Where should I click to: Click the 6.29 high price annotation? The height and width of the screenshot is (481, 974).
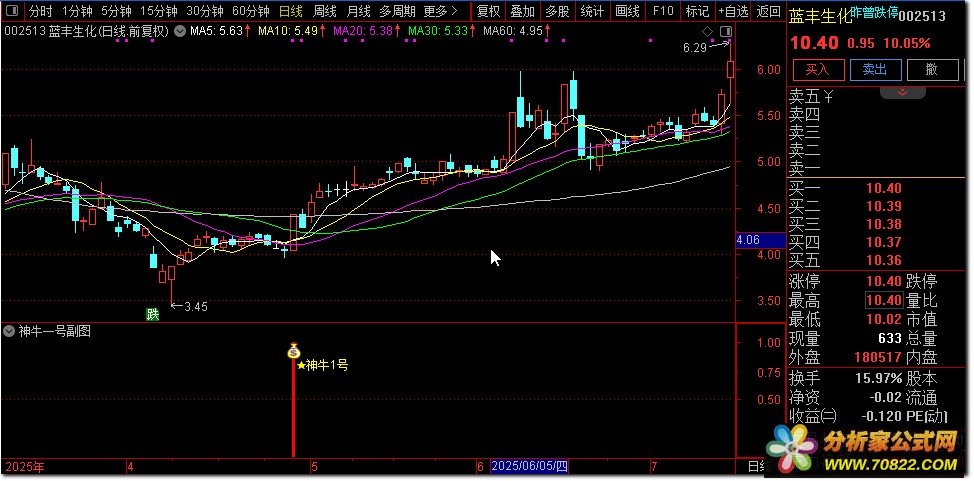[695, 48]
